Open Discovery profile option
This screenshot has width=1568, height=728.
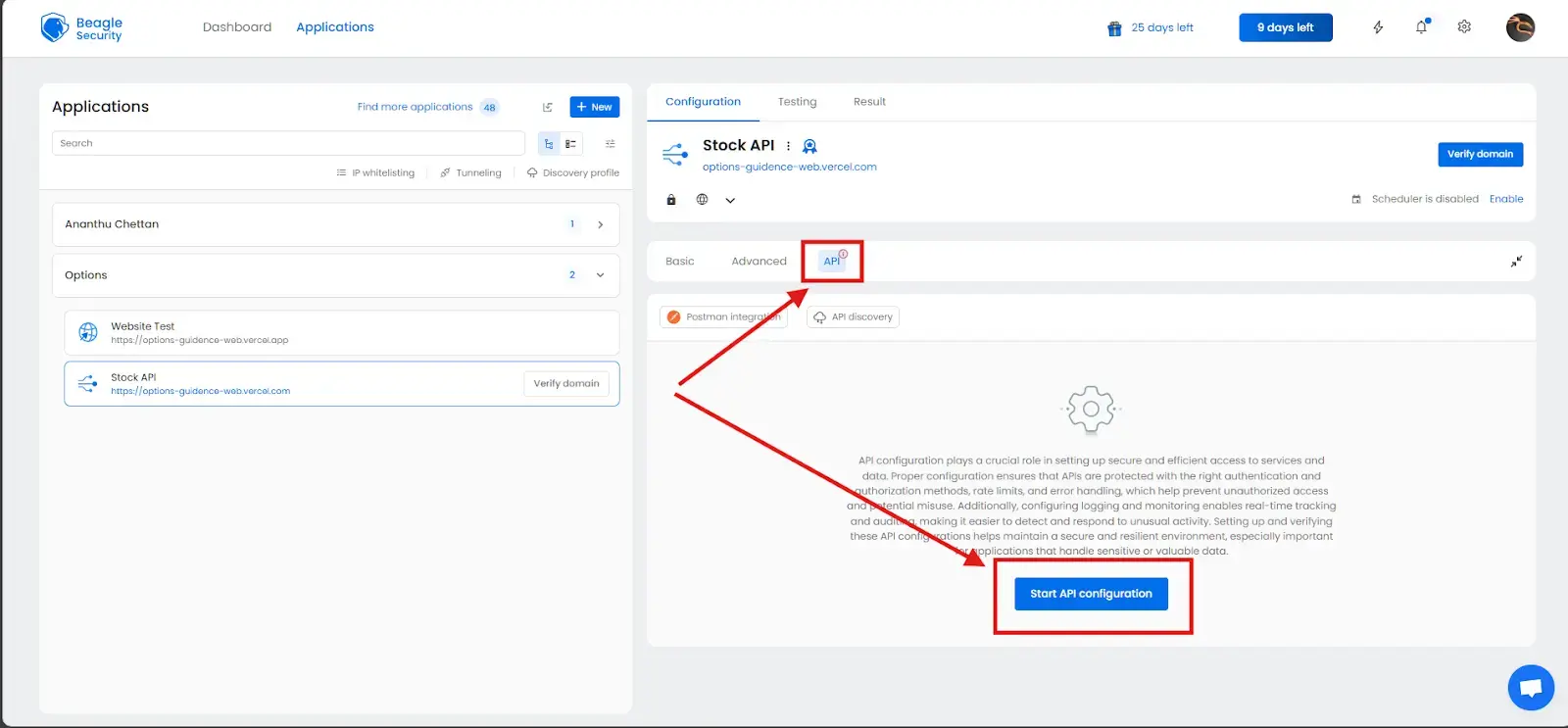click(x=573, y=173)
